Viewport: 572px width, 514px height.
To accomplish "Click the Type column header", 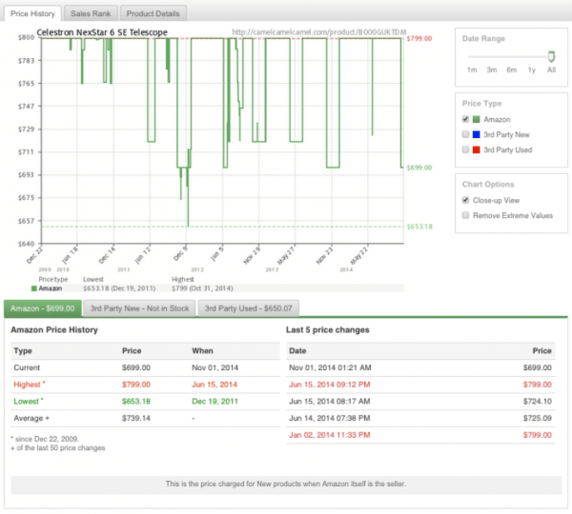I will click(x=23, y=351).
